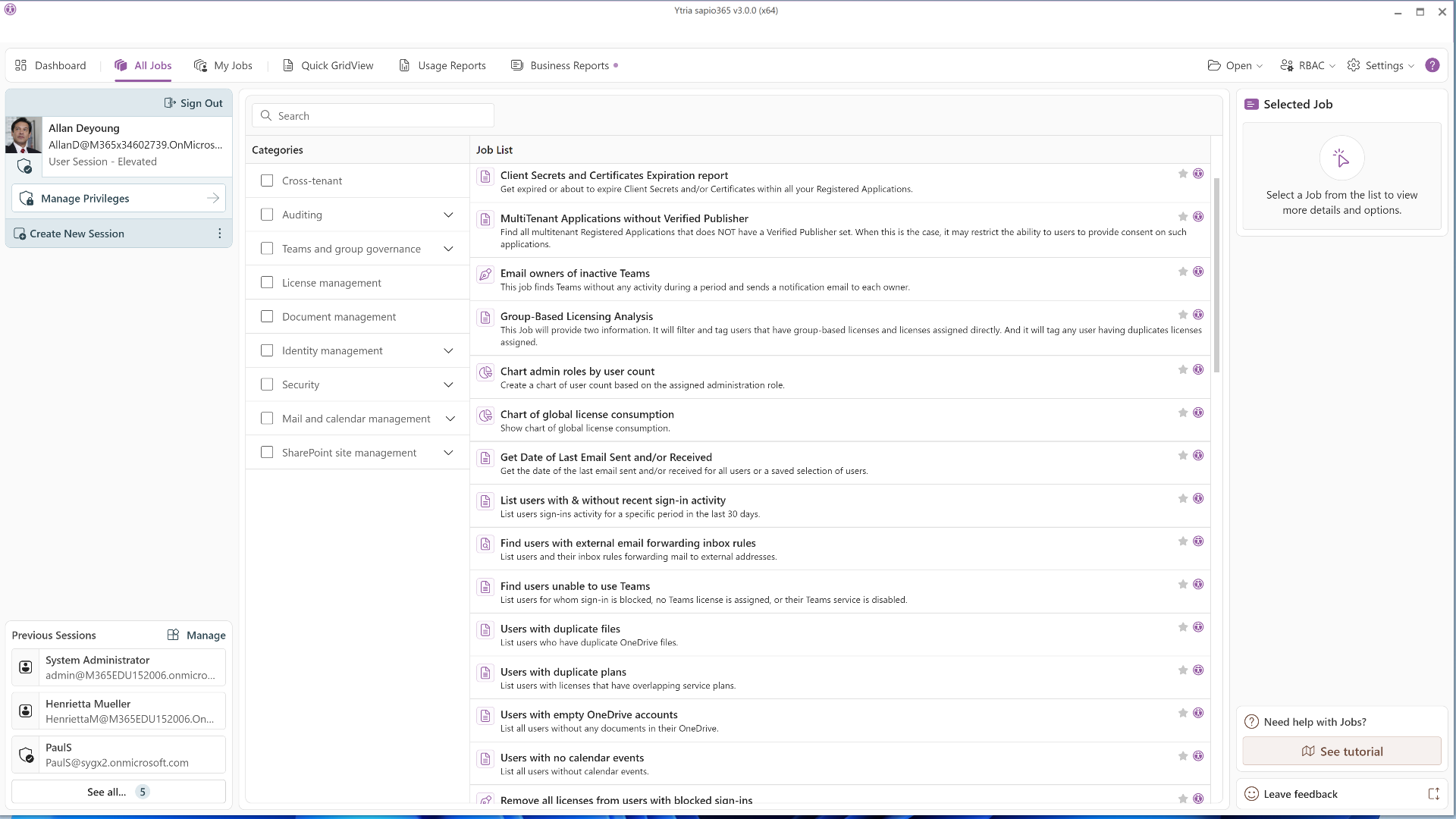Click the Manage Privileges button
1456x819 pixels.
point(118,198)
